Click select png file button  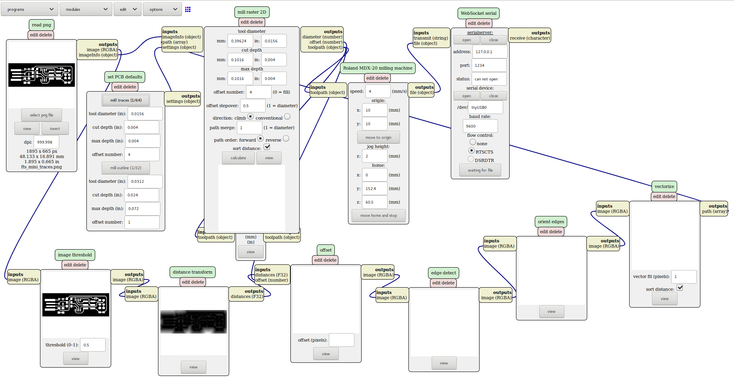(x=41, y=115)
